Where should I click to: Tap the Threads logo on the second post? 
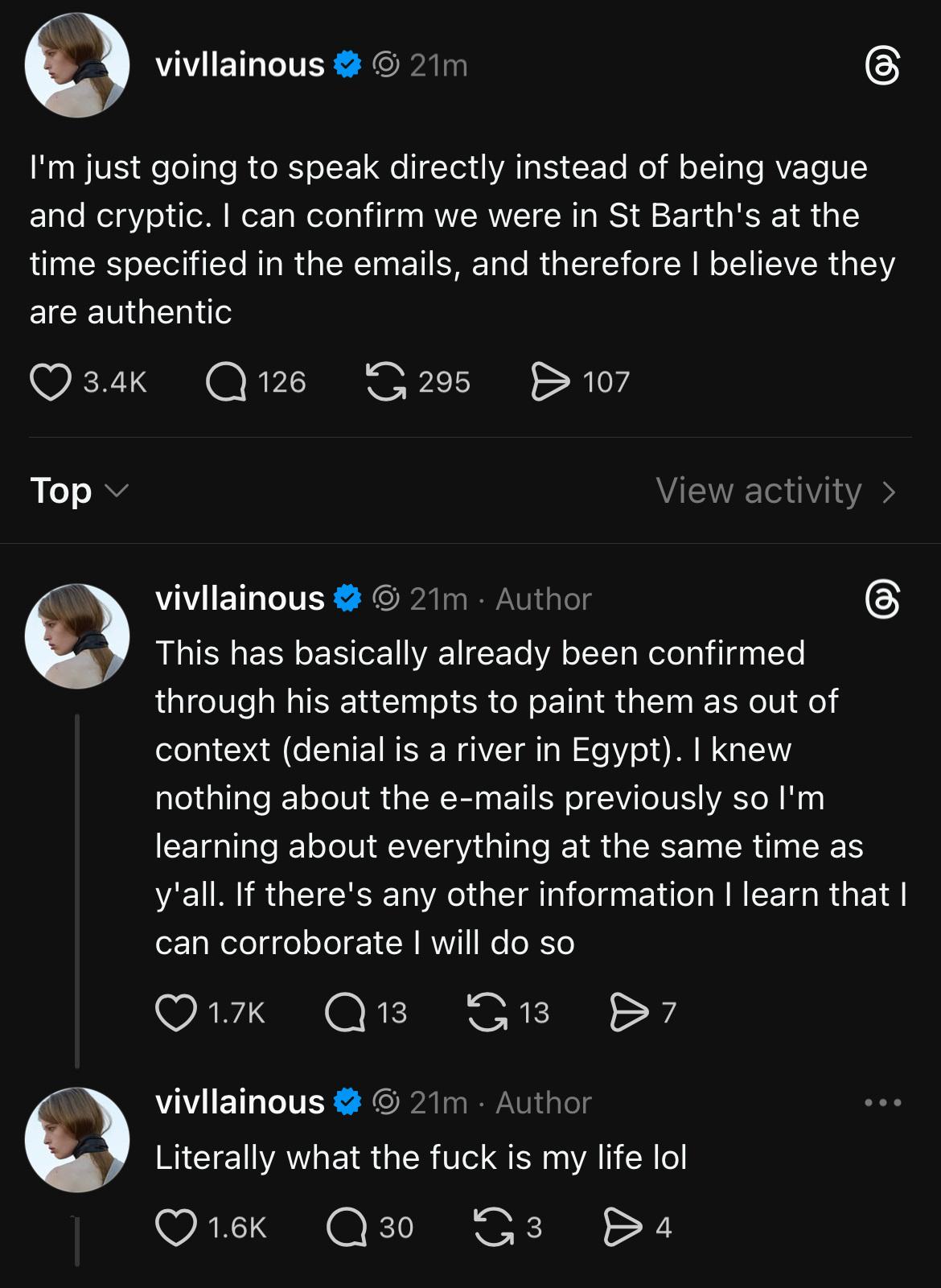pos(882,600)
